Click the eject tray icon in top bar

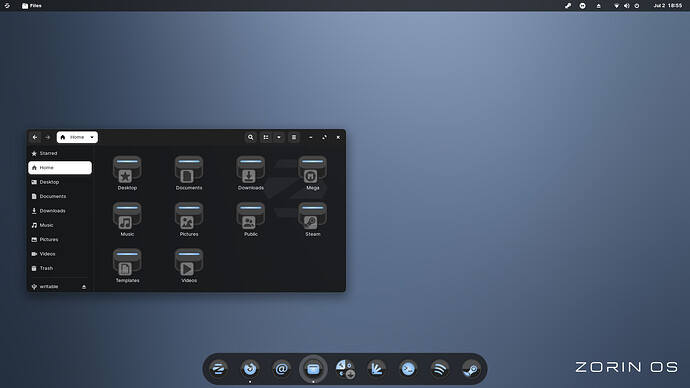pyautogui.click(x=598, y=6)
